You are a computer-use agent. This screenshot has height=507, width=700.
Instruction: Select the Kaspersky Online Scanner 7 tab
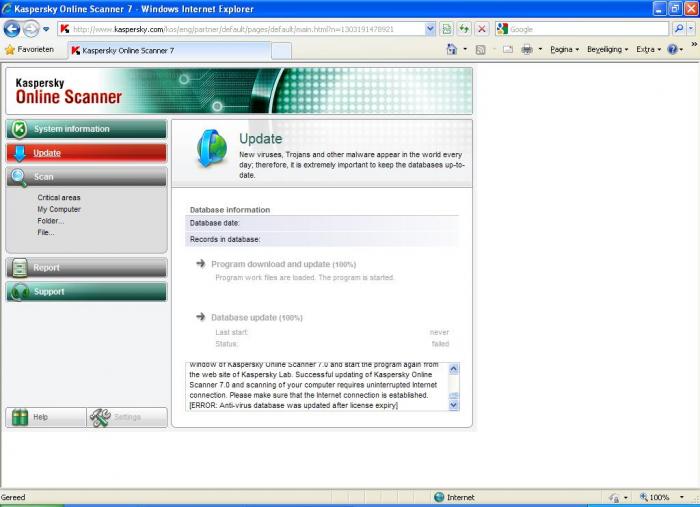click(169, 50)
